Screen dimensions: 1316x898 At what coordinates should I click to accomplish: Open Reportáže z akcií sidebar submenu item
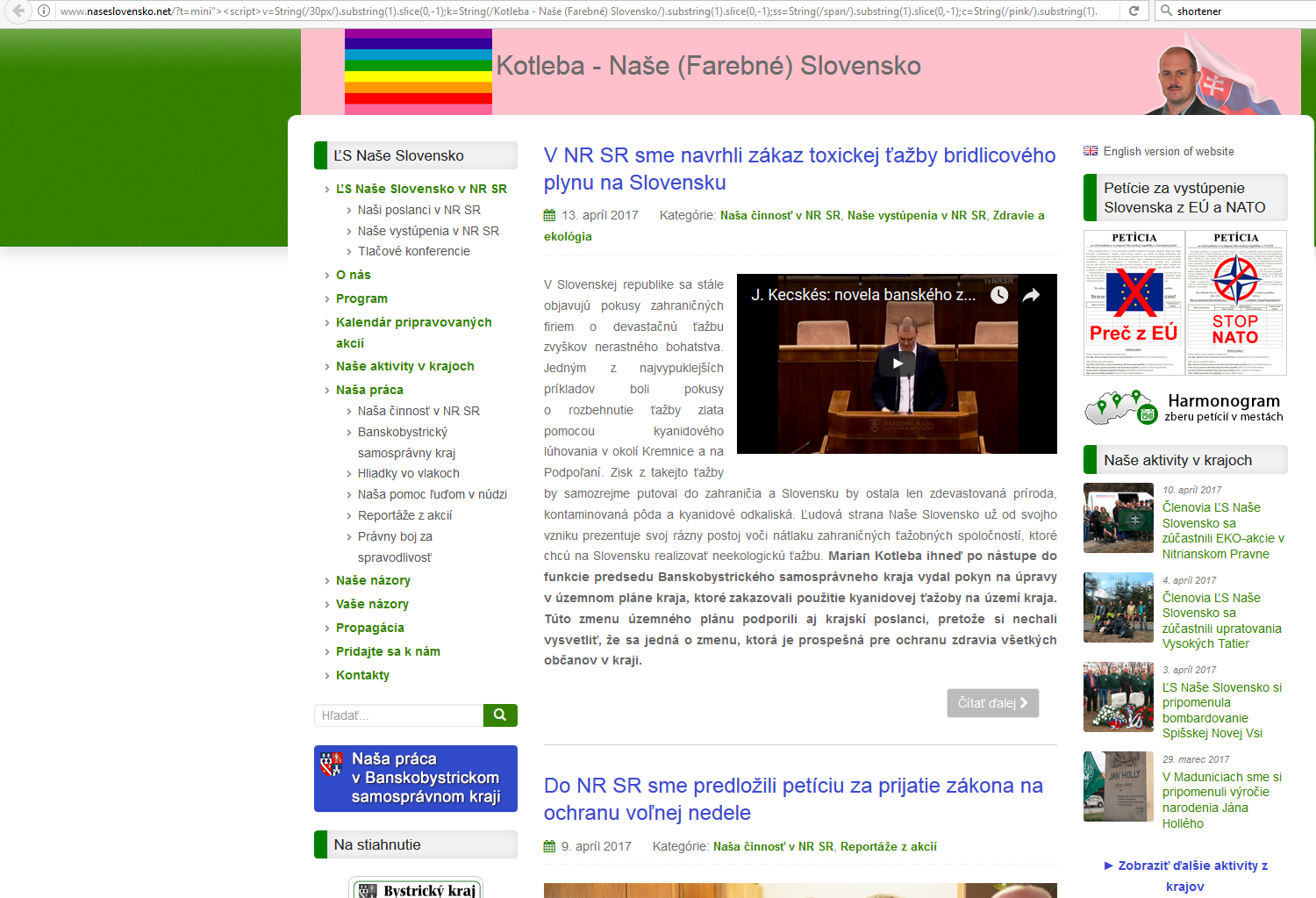[x=405, y=515]
